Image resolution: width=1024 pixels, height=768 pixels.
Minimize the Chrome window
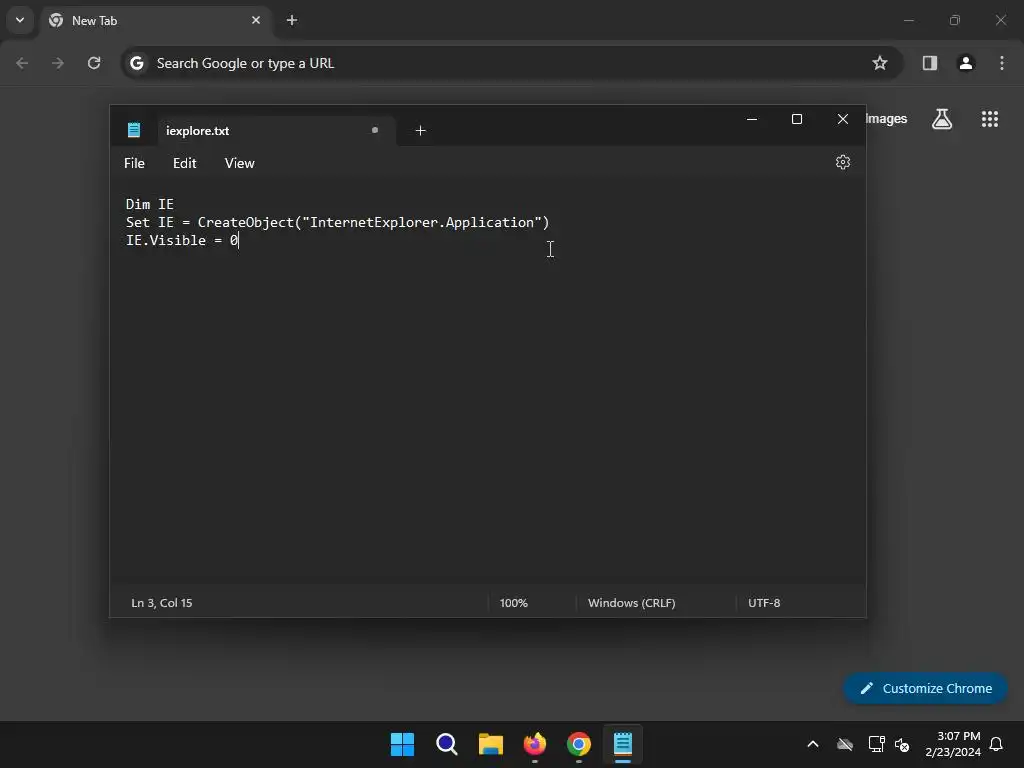coord(908,20)
